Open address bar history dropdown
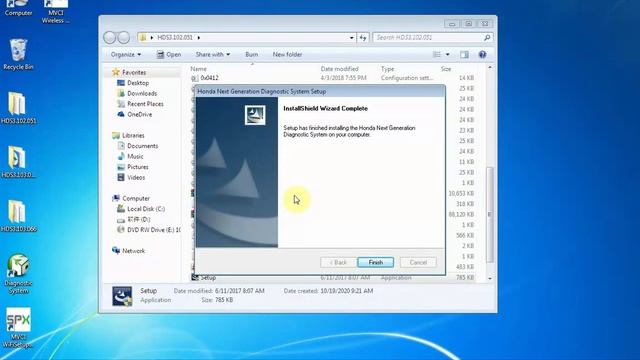This screenshot has height=360, width=640. 351,38
